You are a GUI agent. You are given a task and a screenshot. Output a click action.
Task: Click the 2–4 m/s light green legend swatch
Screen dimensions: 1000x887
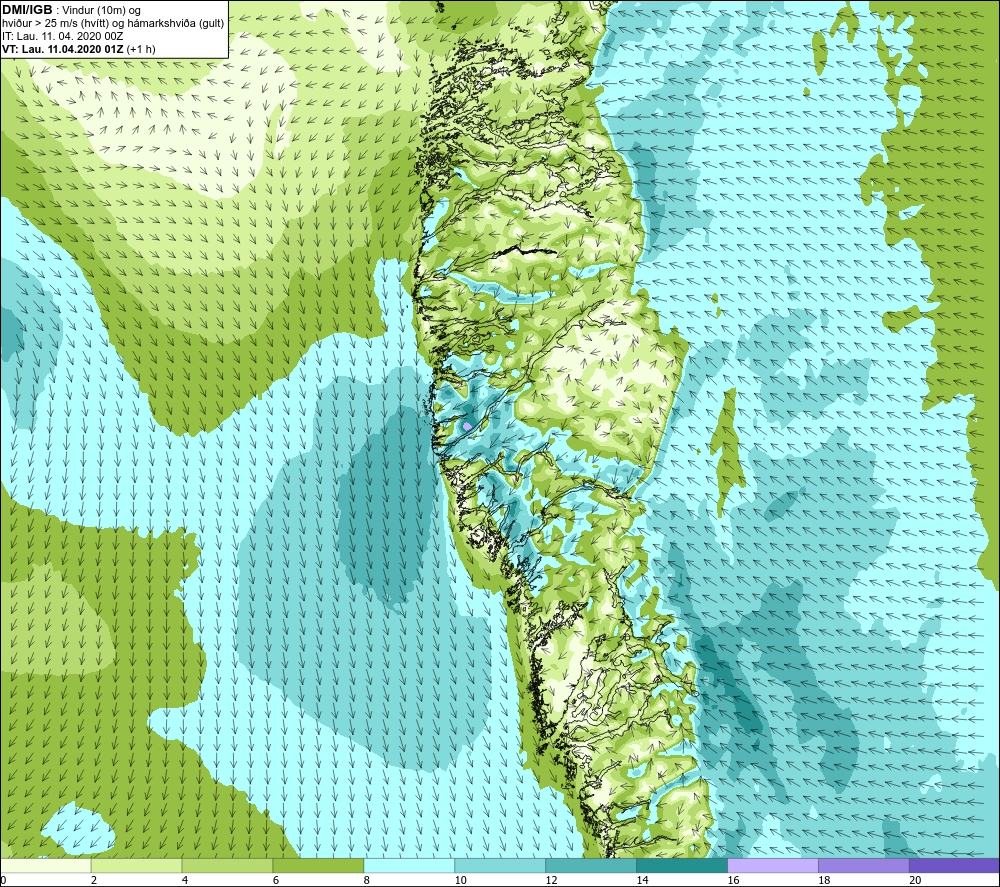pos(136,865)
